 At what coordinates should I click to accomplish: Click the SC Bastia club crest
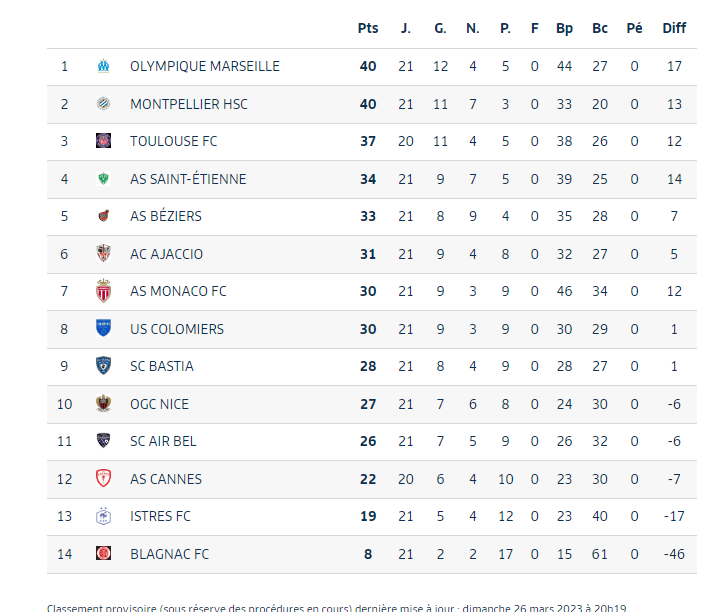(x=103, y=366)
